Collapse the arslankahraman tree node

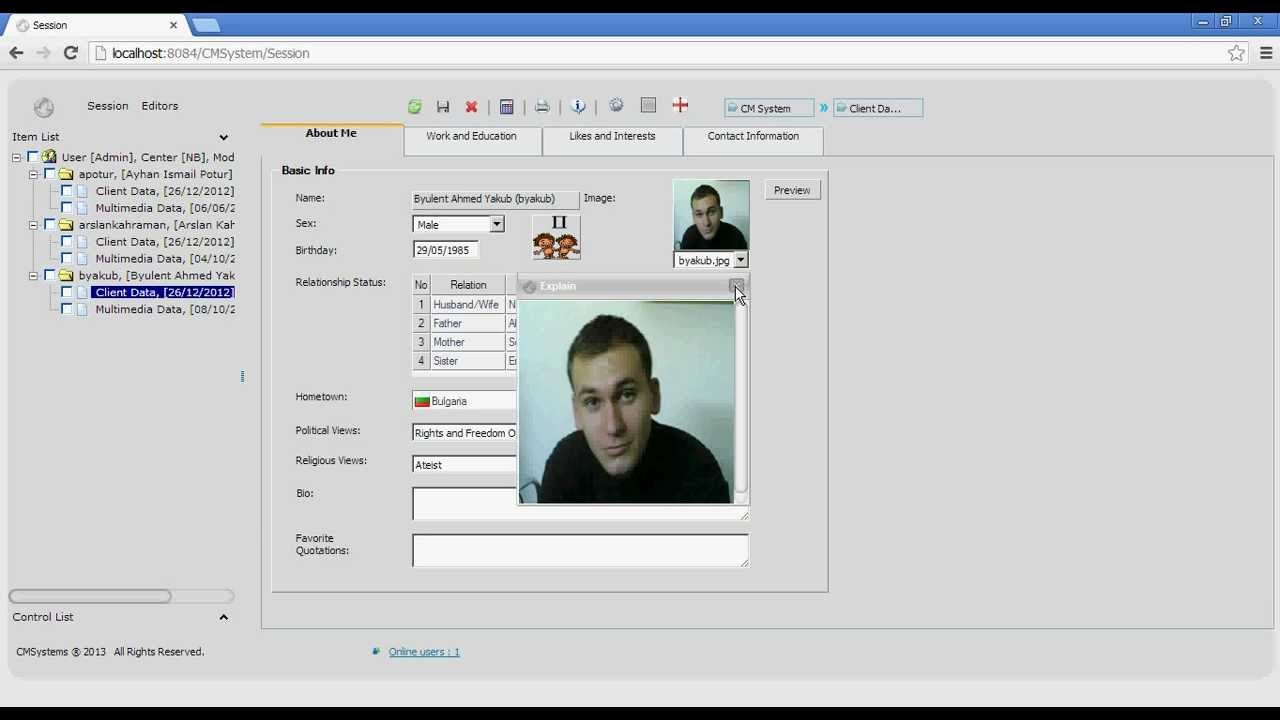33,225
